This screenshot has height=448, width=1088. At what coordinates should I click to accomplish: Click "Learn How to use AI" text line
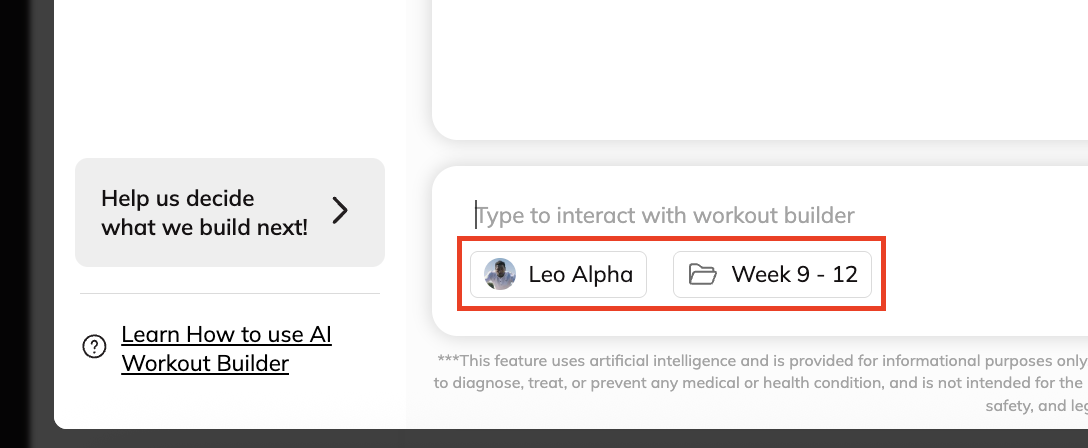(x=226, y=334)
